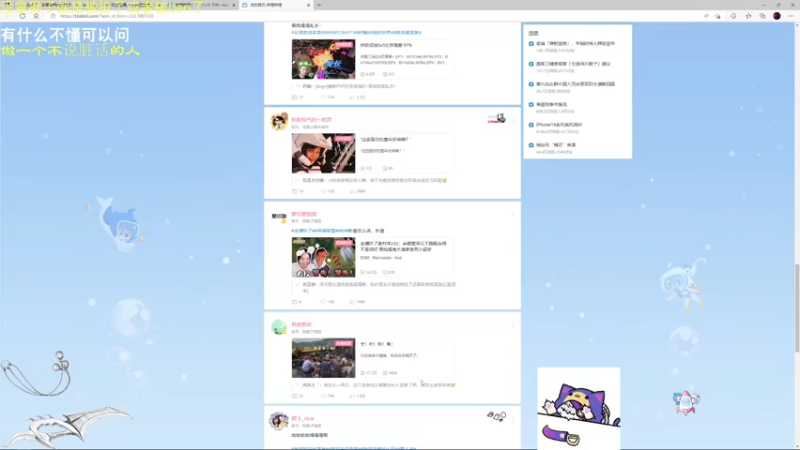
Task: Click the hashtag line above Minecraft video post
Action: (x=356, y=33)
